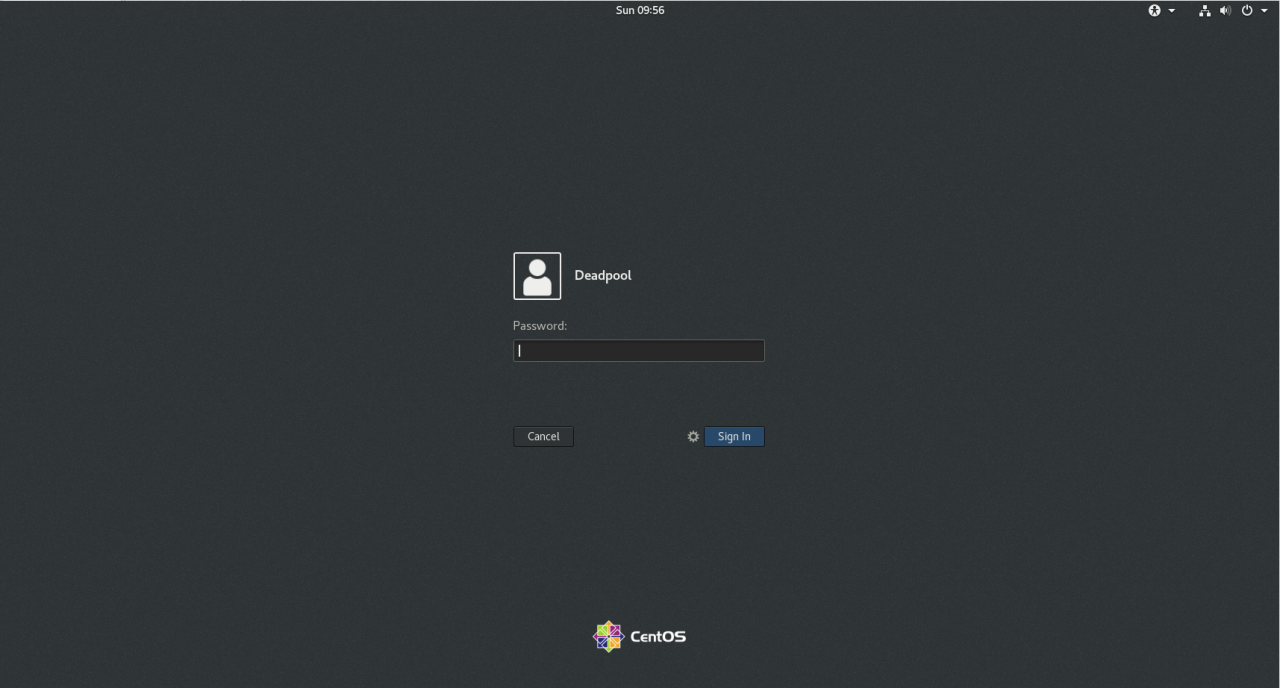Image resolution: width=1280 pixels, height=688 pixels.
Task: Click the CentOS logo
Action: [x=608, y=635]
